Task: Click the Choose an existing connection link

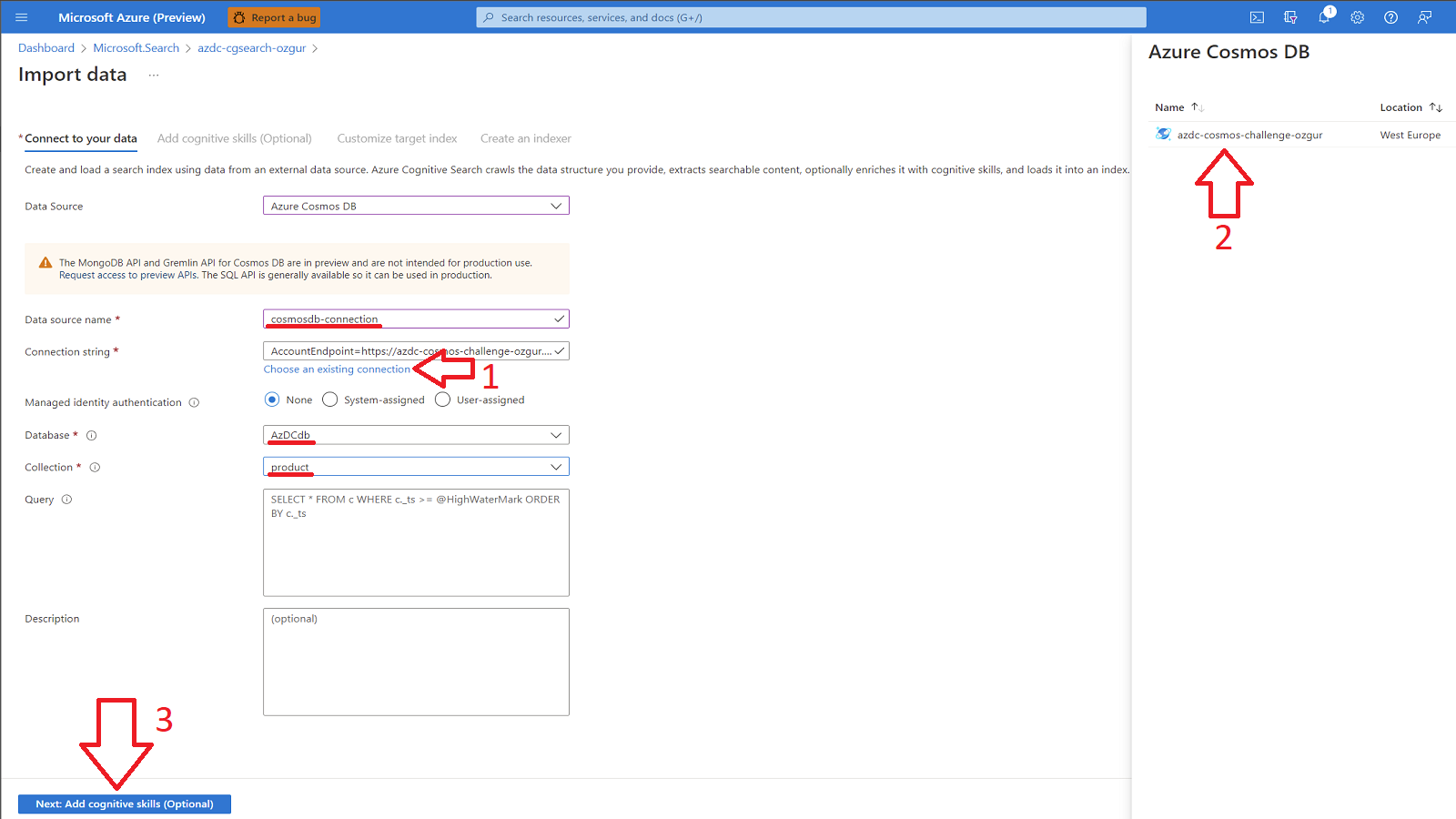Action: coord(337,369)
